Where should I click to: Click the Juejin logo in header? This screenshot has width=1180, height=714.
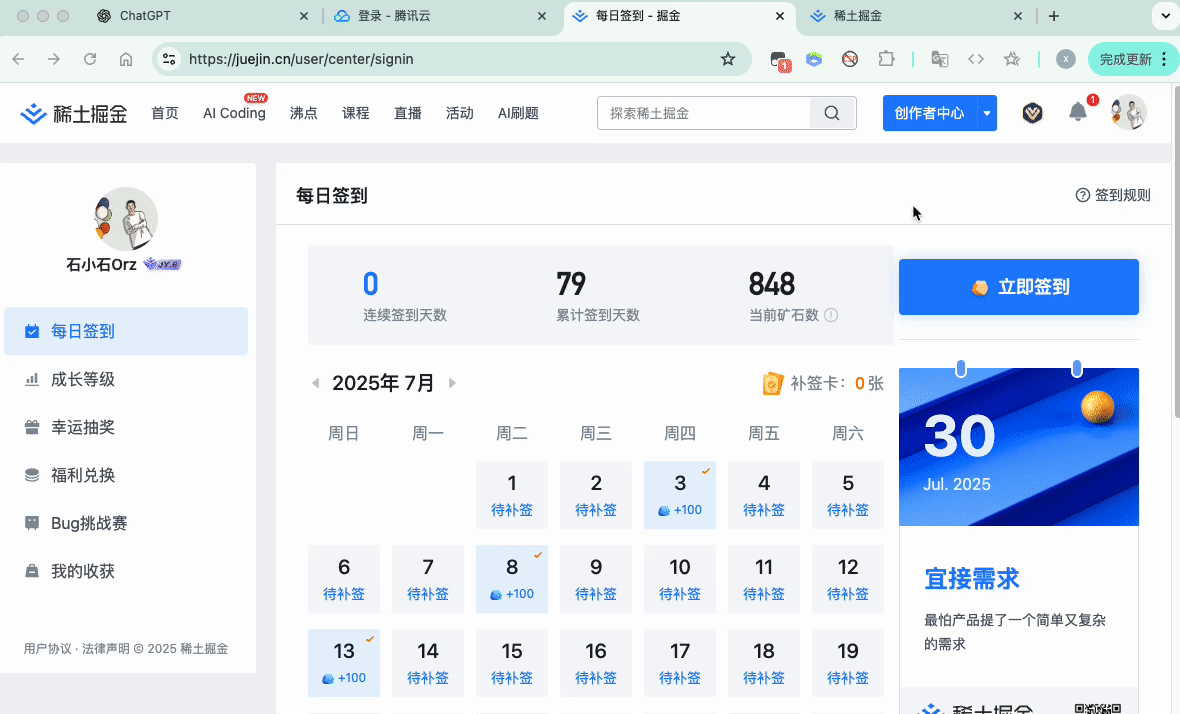coord(73,114)
